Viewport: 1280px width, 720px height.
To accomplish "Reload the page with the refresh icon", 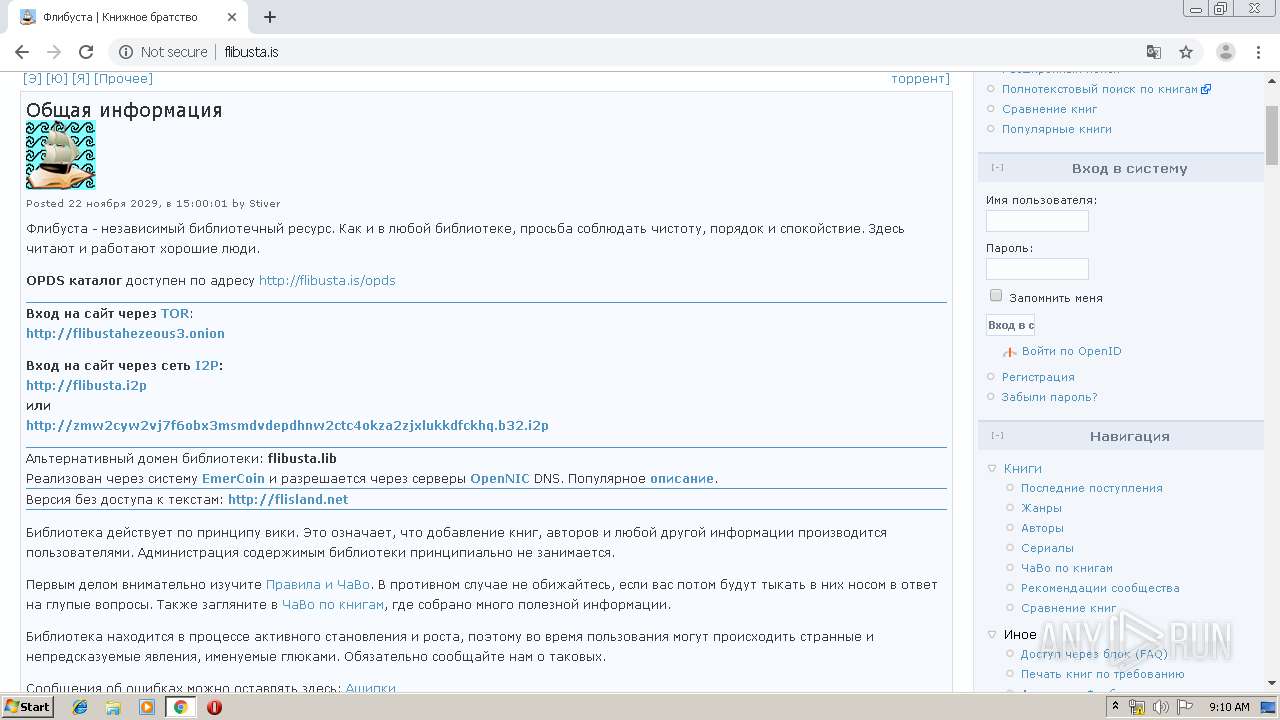I will 86,52.
